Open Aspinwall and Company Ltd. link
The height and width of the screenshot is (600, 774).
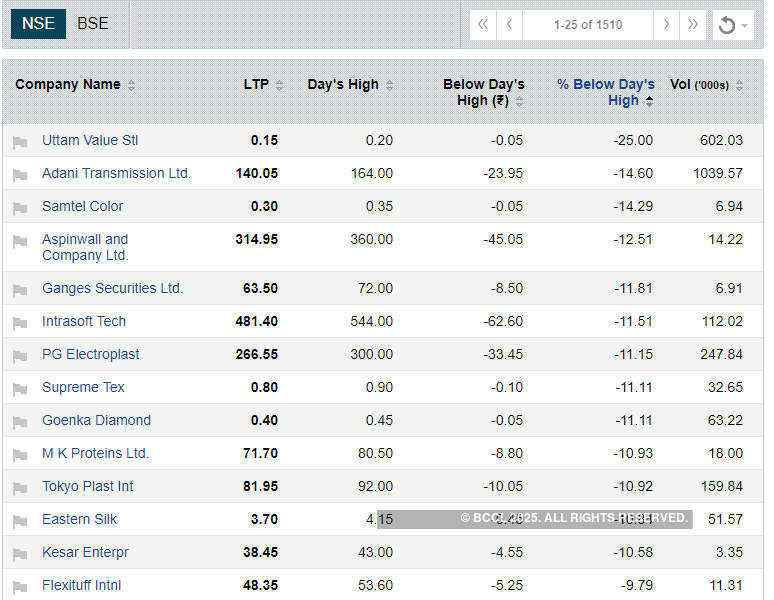85,247
